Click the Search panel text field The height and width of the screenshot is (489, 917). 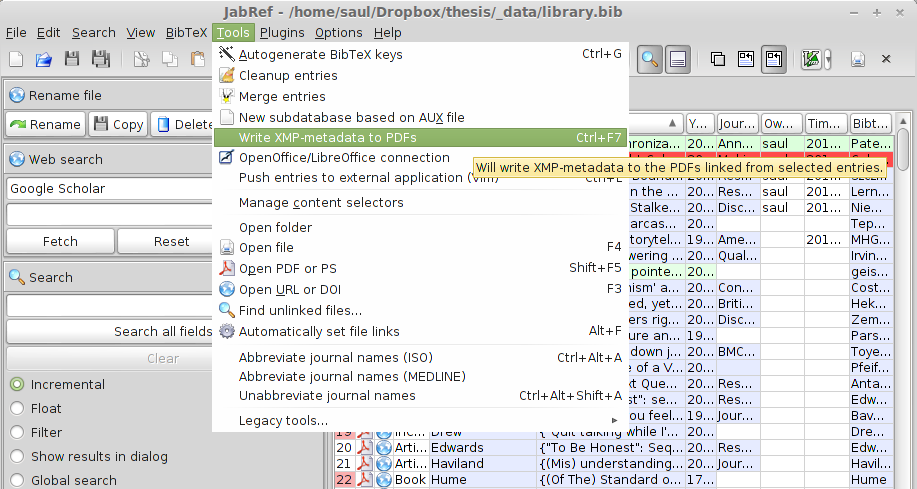click(110, 305)
